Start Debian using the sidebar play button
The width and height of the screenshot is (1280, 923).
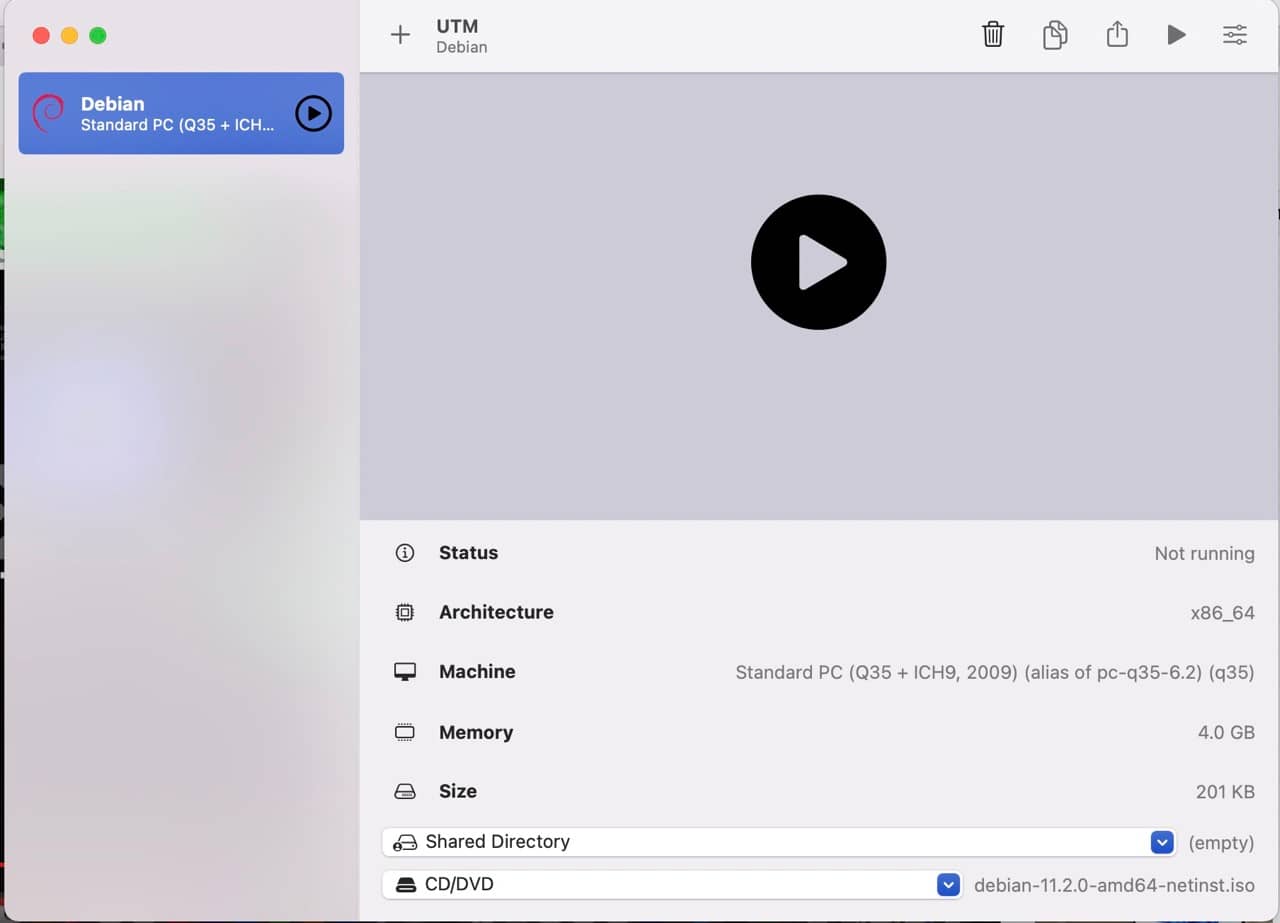tap(314, 114)
